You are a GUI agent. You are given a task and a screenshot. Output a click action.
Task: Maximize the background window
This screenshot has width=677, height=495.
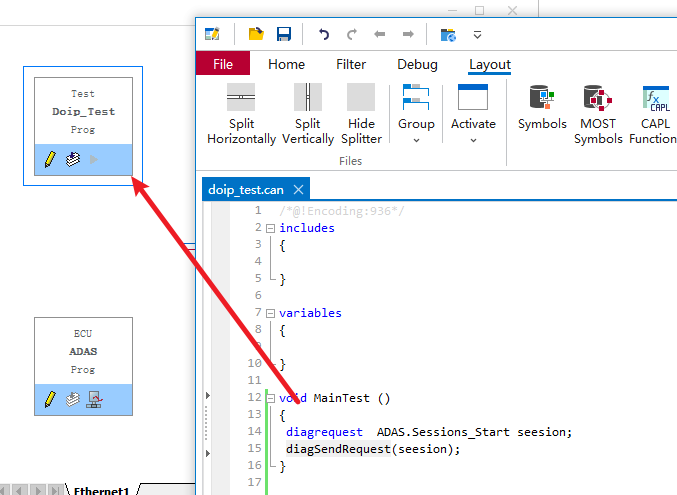coord(479,10)
